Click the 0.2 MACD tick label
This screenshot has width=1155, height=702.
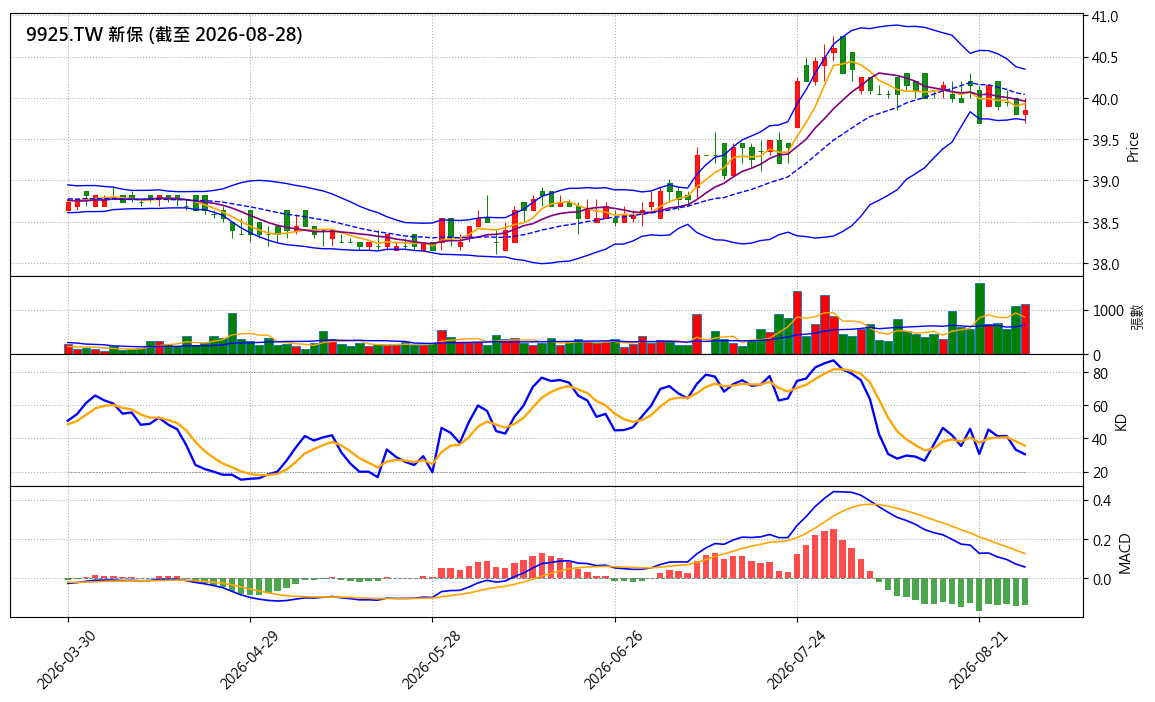point(1102,541)
